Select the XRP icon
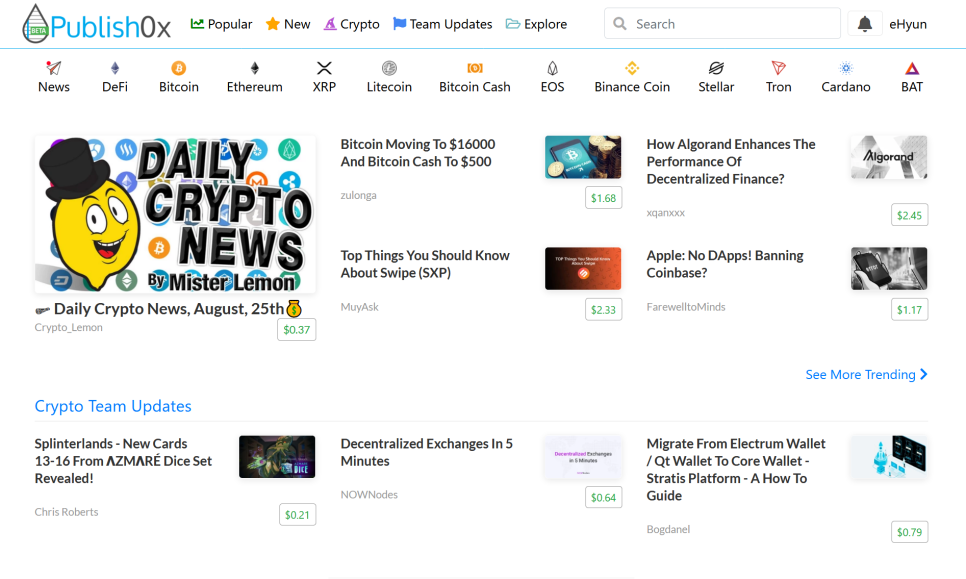966x579 pixels. [324, 68]
